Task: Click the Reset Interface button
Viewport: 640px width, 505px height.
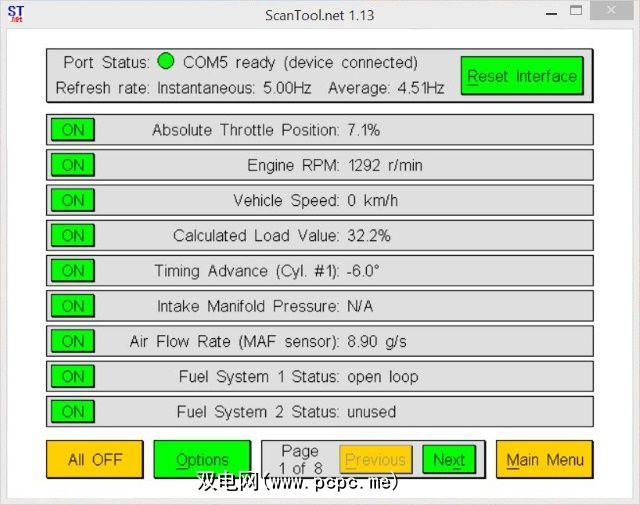Action: (x=522, y=76)
